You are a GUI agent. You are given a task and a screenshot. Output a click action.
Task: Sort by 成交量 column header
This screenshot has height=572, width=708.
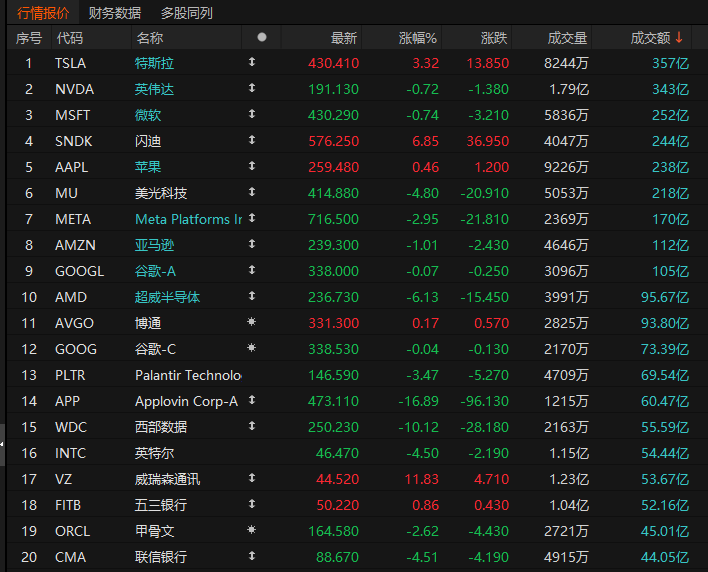[567, 38]
